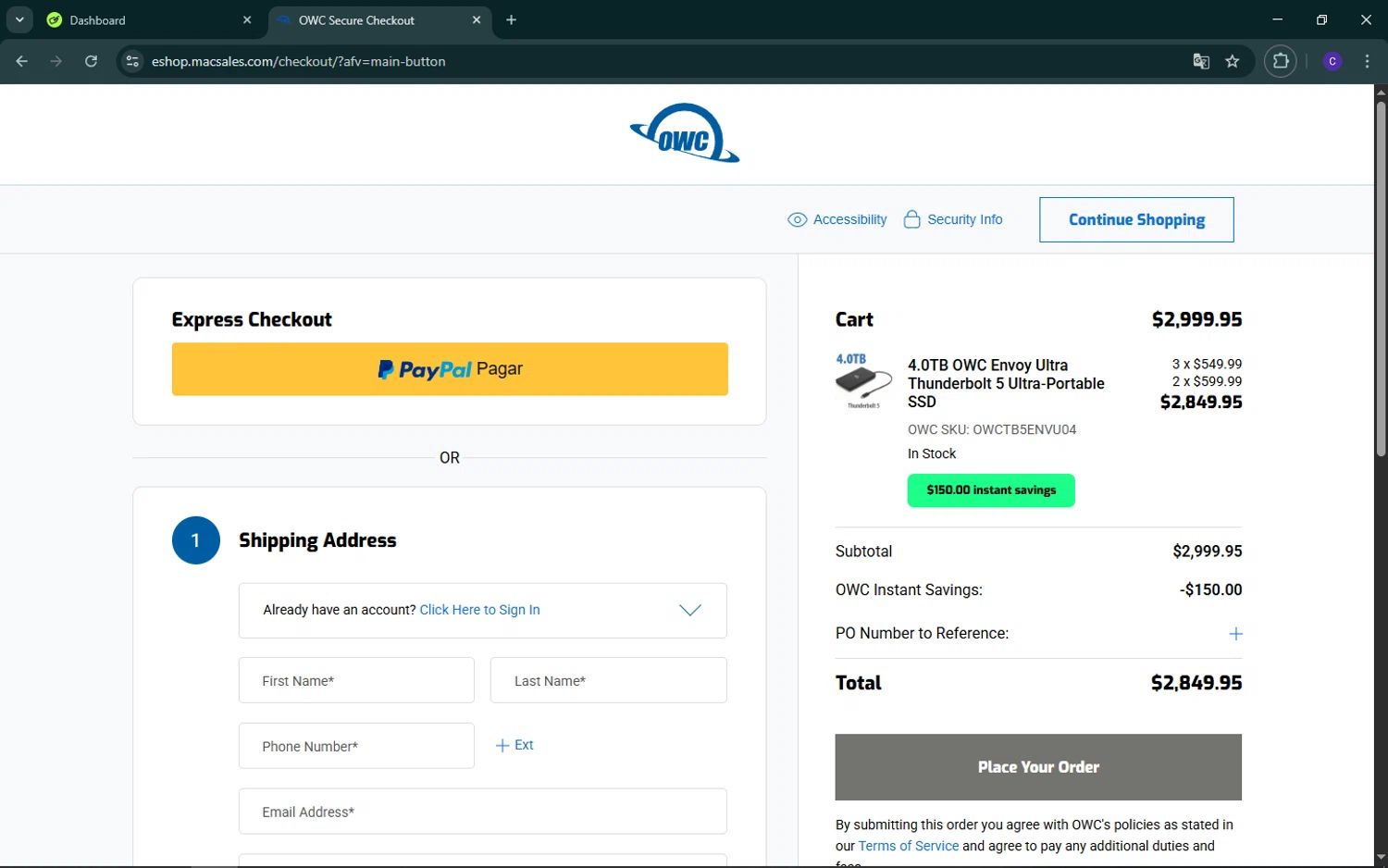Focus the Last Name field
This screenshot has width=1388, height=868.
click(608, 680)
